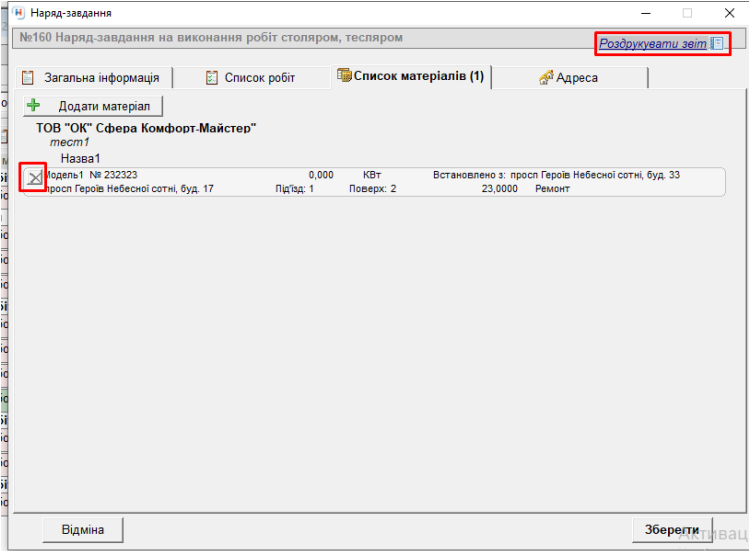Click the checklist icon on Список робіт tab

(212, 78)
